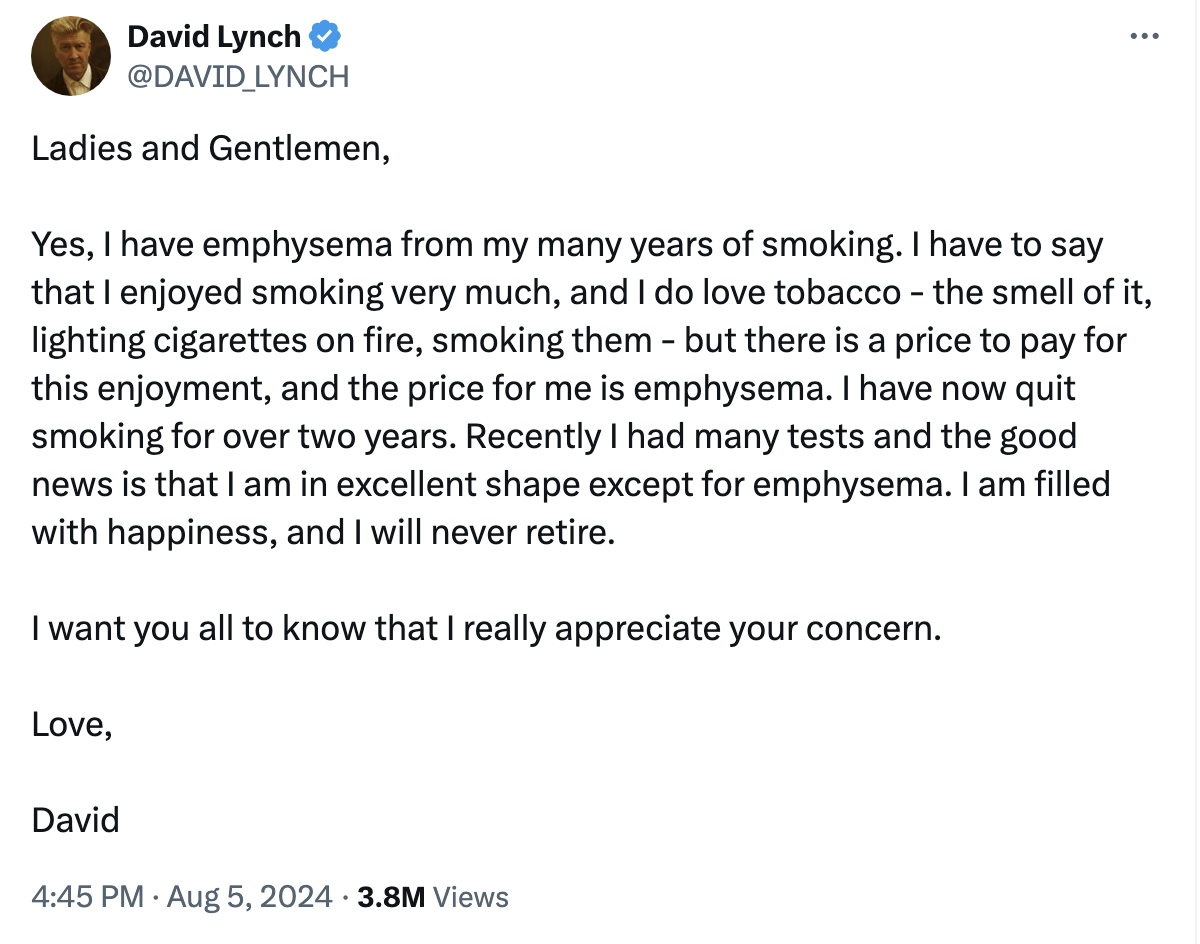Open the three-dot more options menu
Image resolution: width=1200 pixels, height=944 pixels.
[1144, 36]
